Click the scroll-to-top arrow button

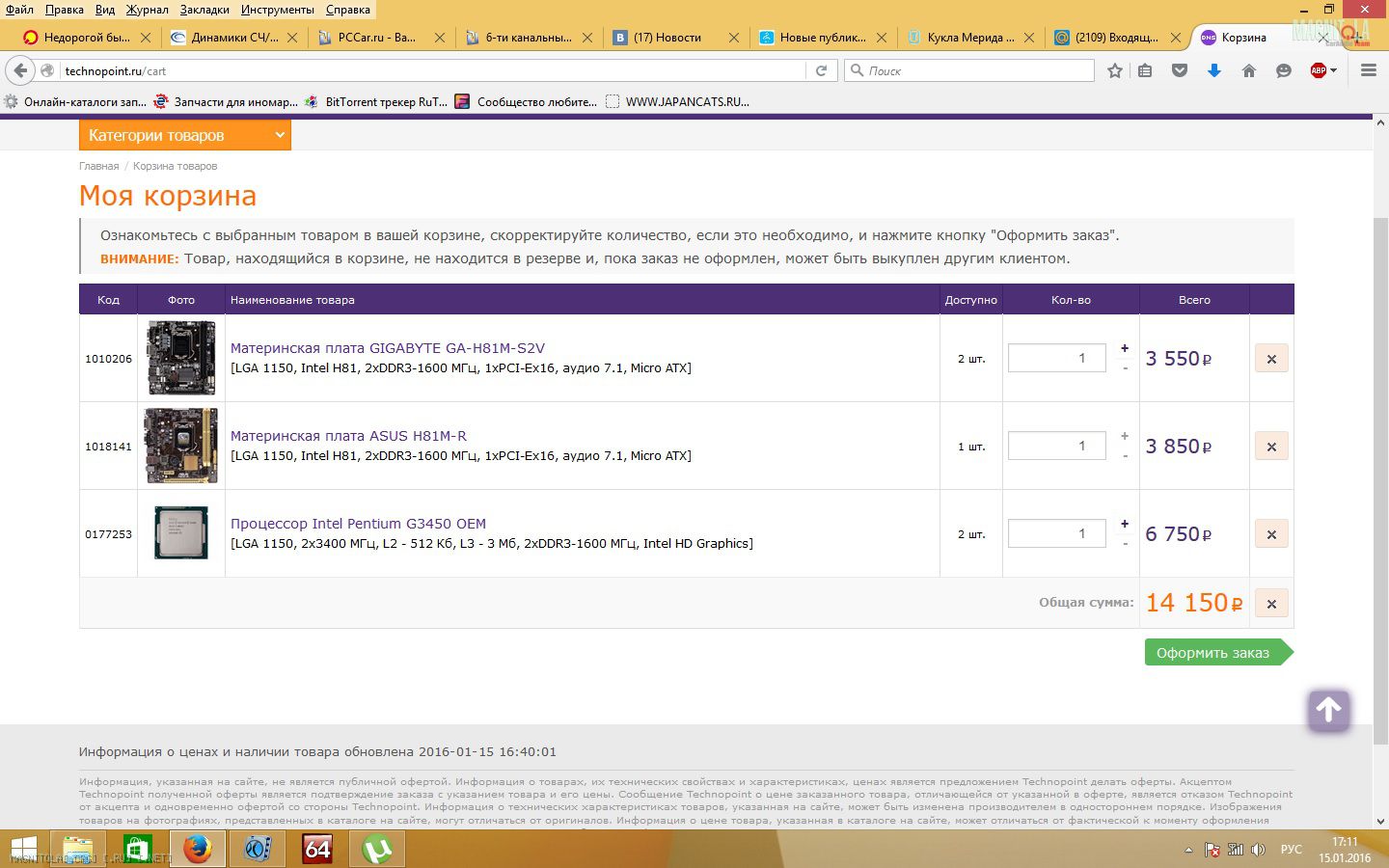pos(1328,710)
